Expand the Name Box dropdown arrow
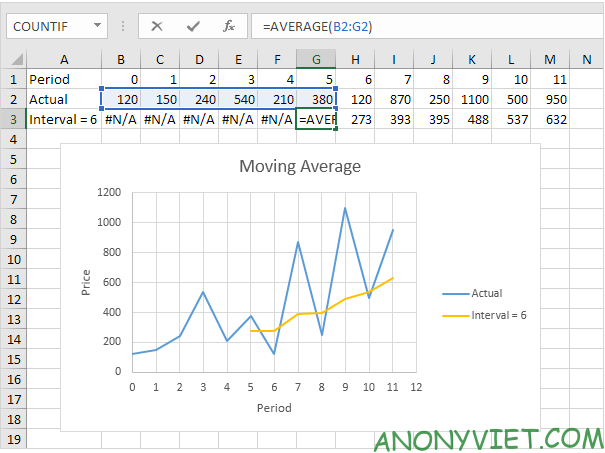Viewport: 605px width, 453px height. (96, 26)
